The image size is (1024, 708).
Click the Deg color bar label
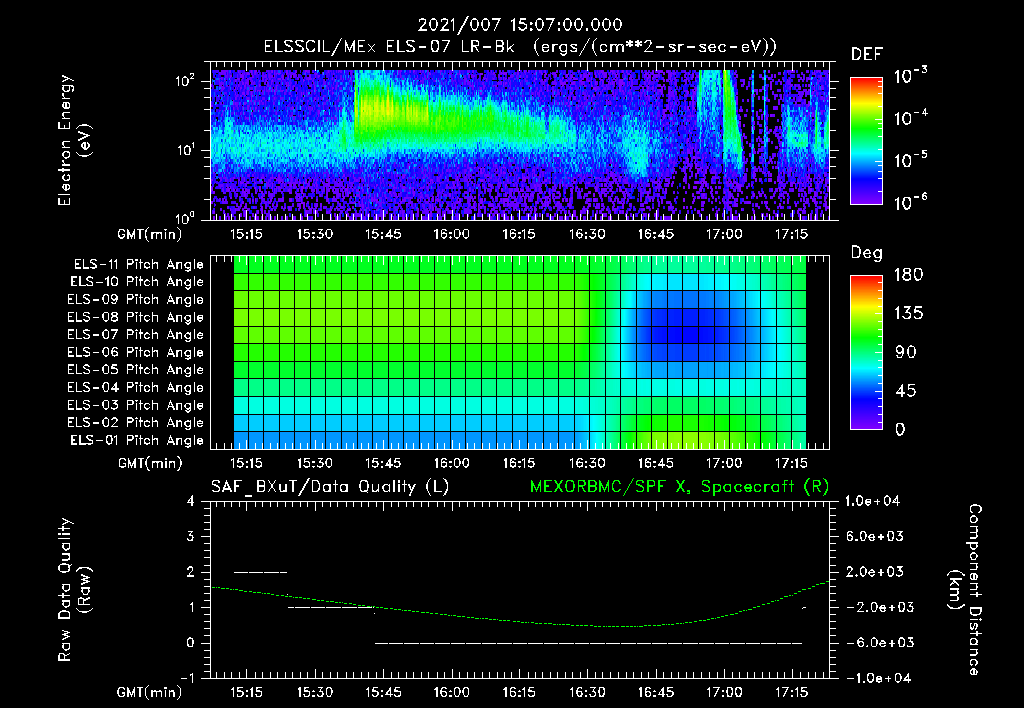click(867, 253)
